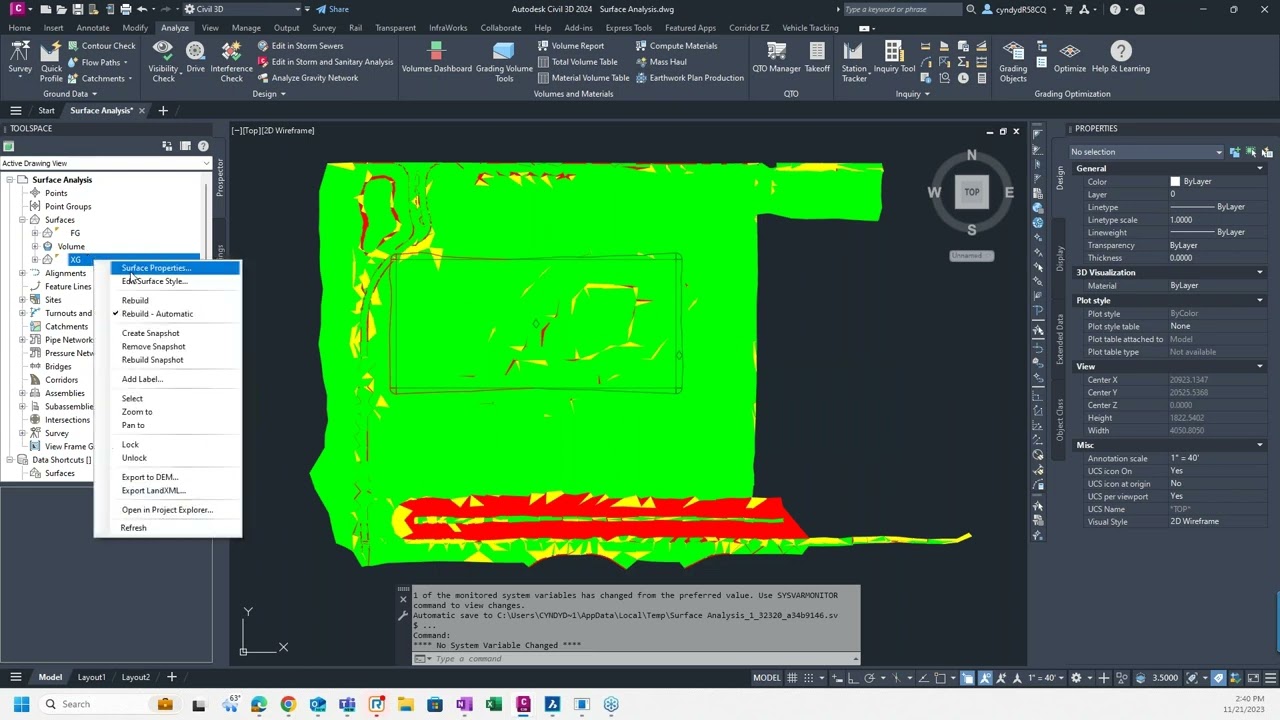Expand the FG surface node
1280x720 pixels.
pyautogui.click(x=35, y=233)
